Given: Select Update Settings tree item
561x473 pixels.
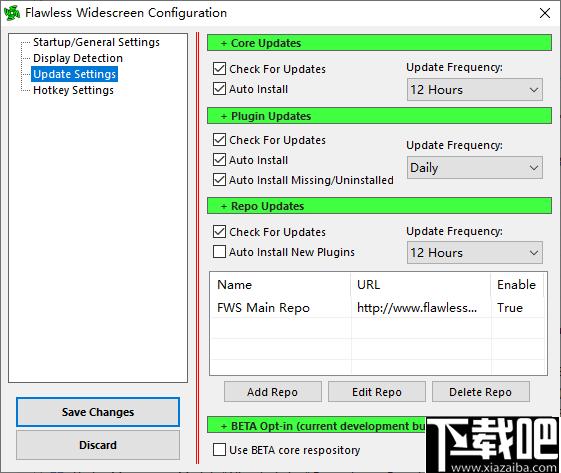Looking at the screenshot, I should coord(74,74).
